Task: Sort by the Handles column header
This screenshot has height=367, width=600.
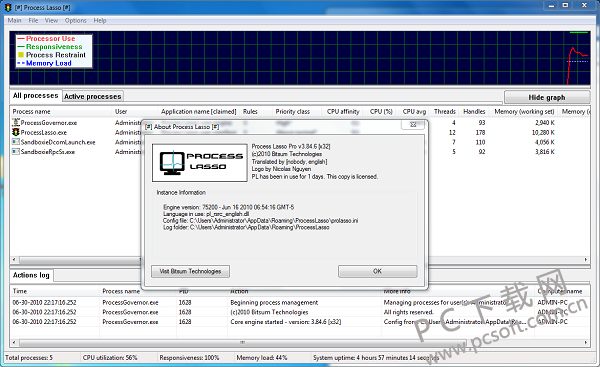Action: pyautogui.click(x=474, y=112)
